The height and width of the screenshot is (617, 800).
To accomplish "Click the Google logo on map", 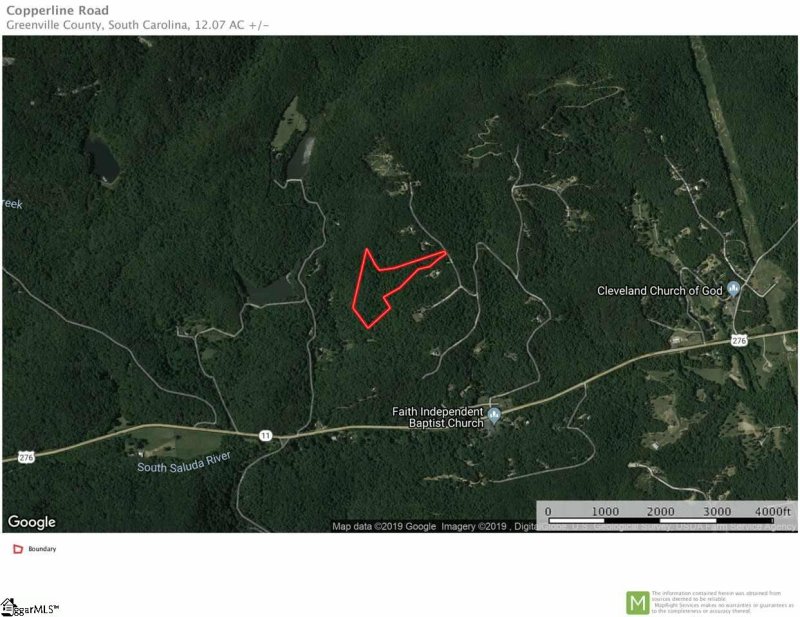I will 32,522.
